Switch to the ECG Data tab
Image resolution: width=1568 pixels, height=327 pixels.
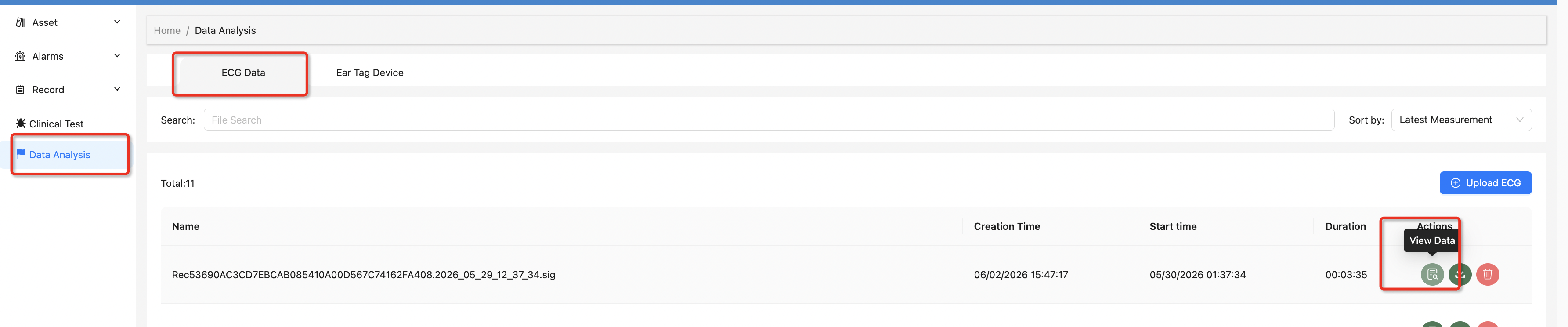point(243,73)
